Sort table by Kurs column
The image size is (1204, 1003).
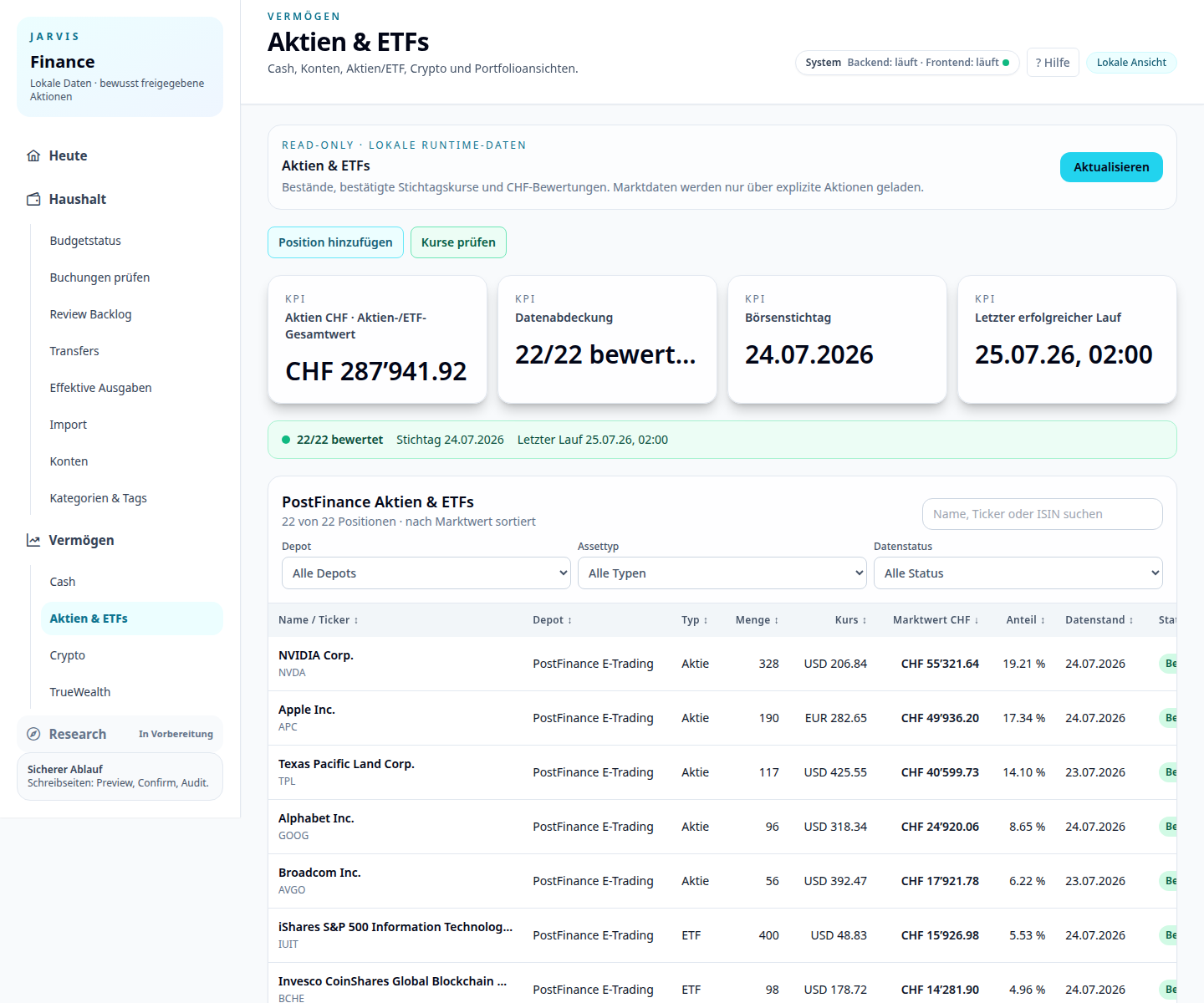[850, 620]
